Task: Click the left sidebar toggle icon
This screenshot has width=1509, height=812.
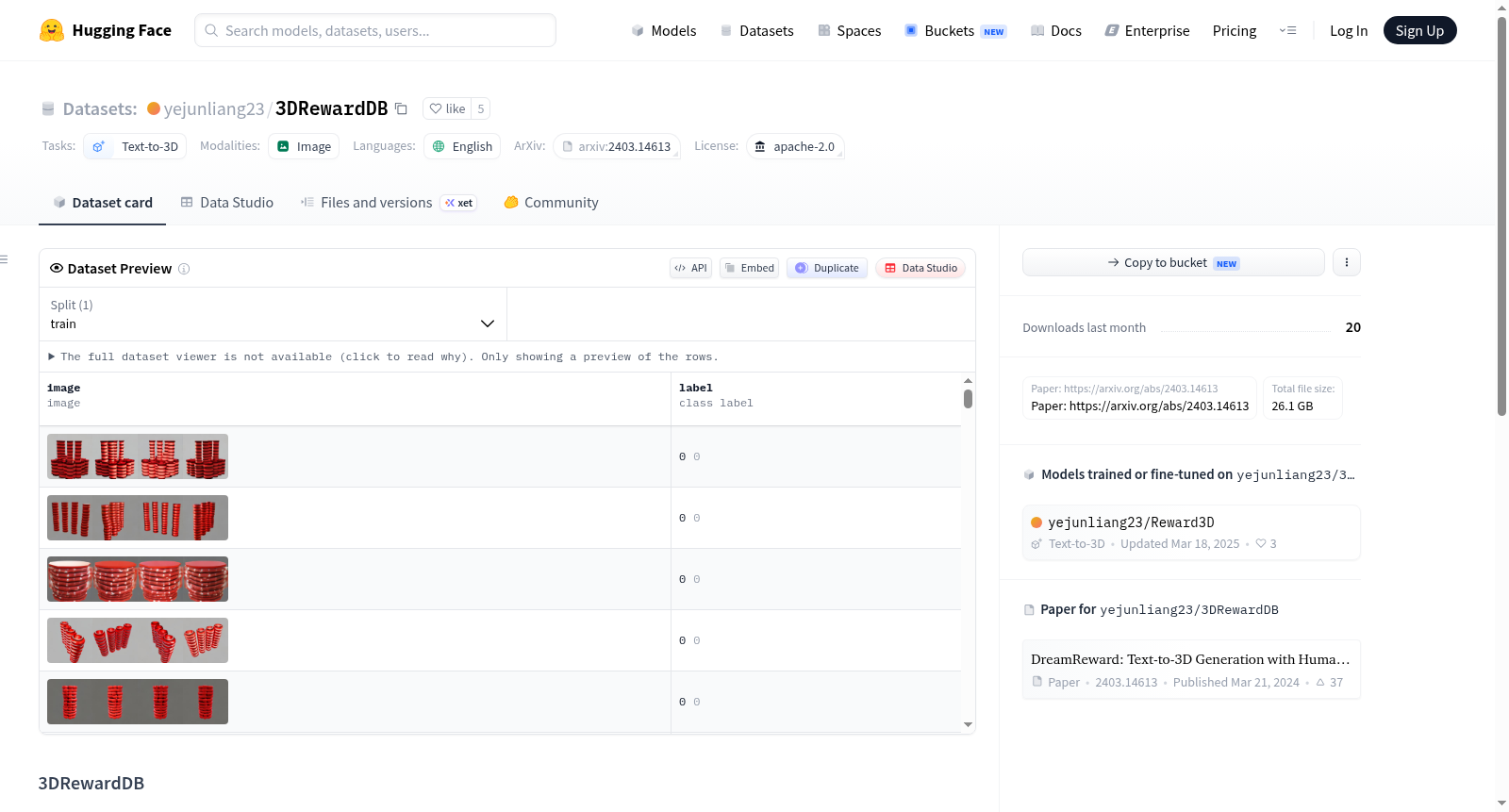Action: [5, 259]
